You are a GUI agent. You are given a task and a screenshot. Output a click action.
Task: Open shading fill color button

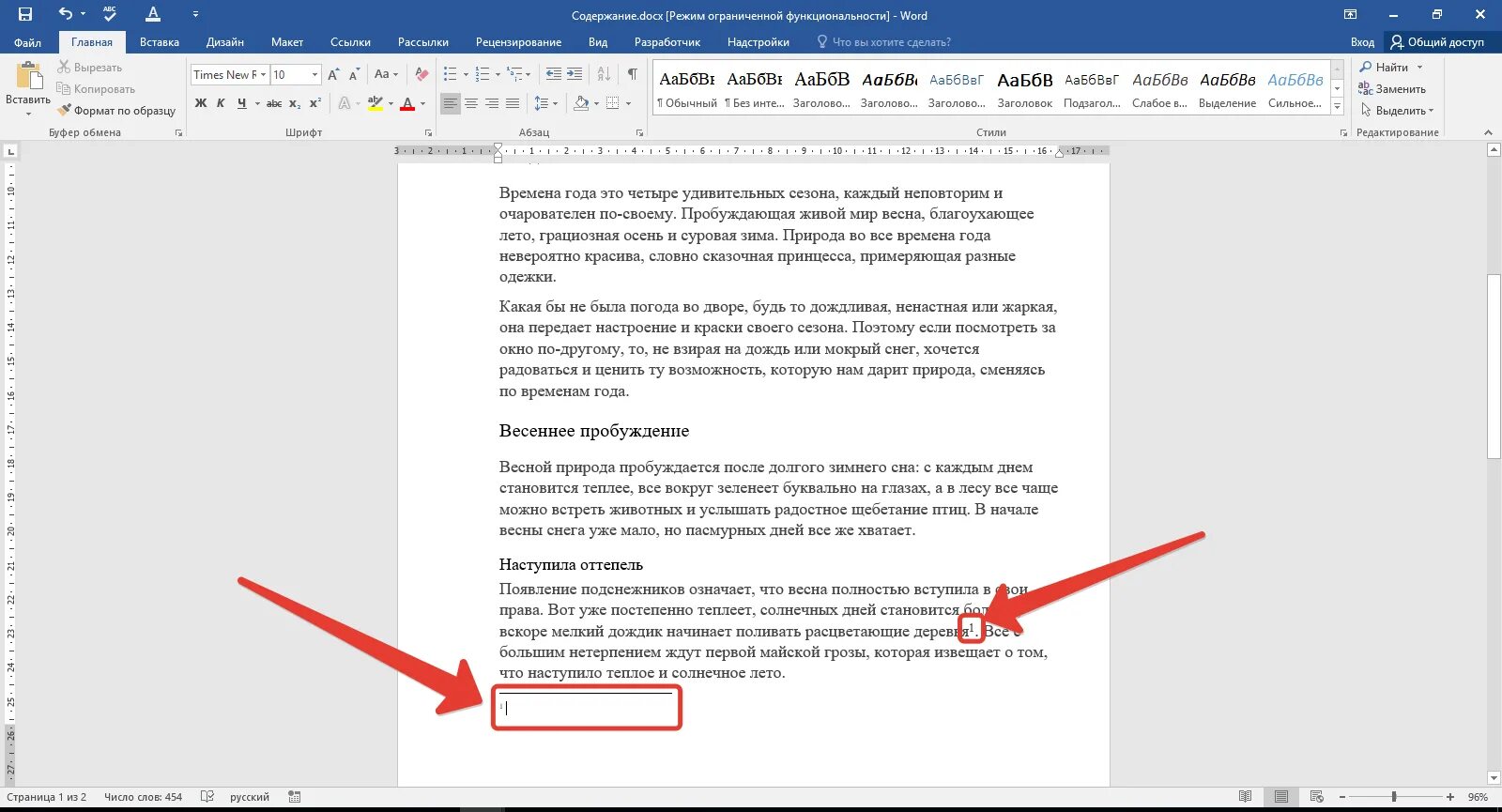point(581,103)
